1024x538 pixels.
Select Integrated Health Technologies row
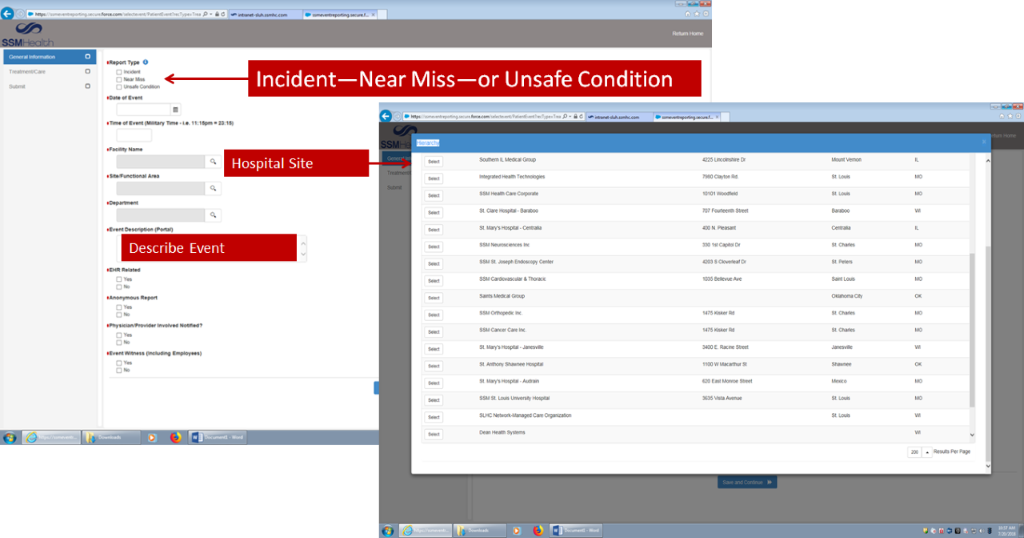(434, 178)
